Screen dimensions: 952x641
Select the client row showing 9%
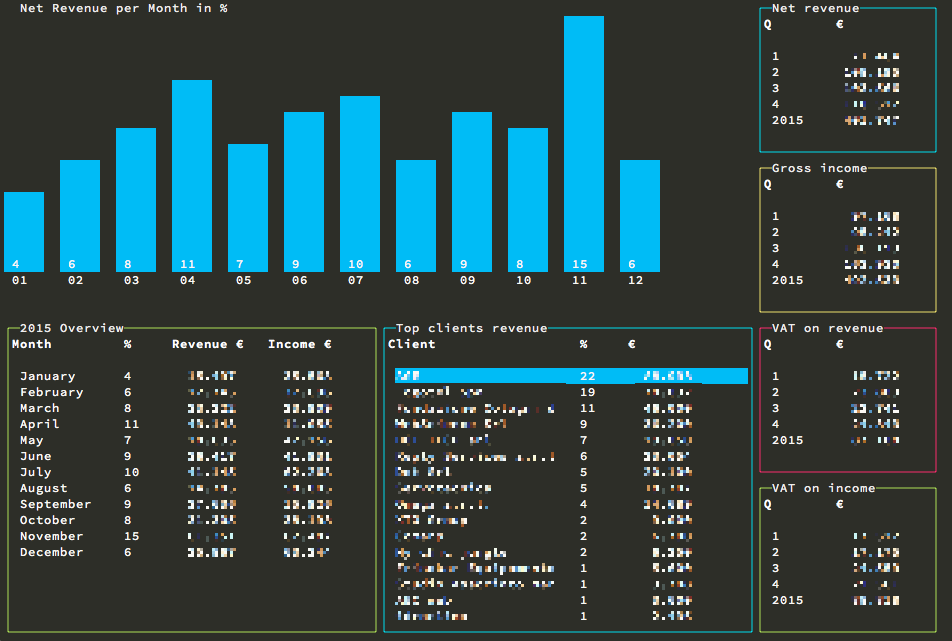543,424
